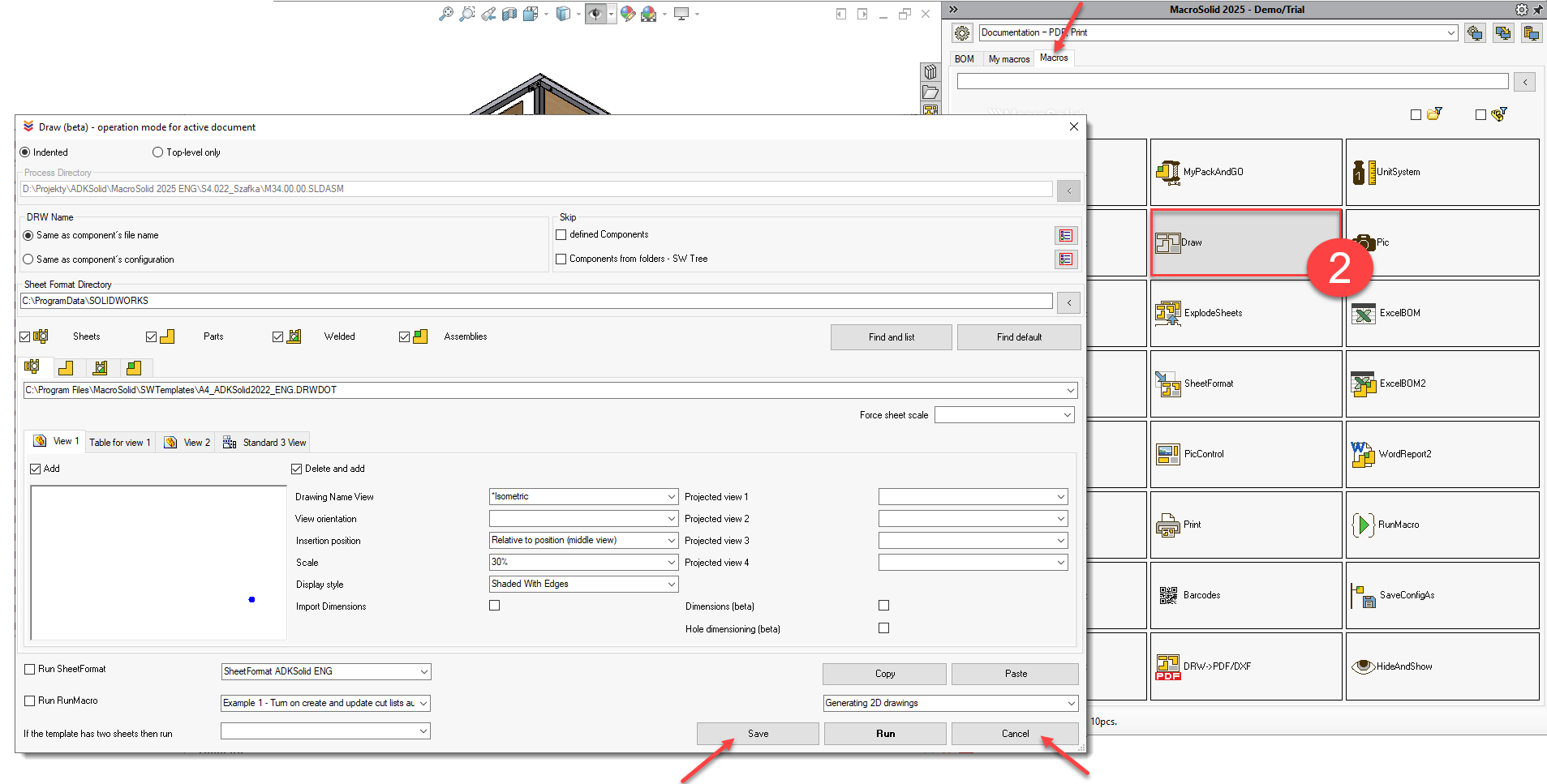
Task: Click the gear button left of Documentation dropdown
Action: tap(962, 33)
